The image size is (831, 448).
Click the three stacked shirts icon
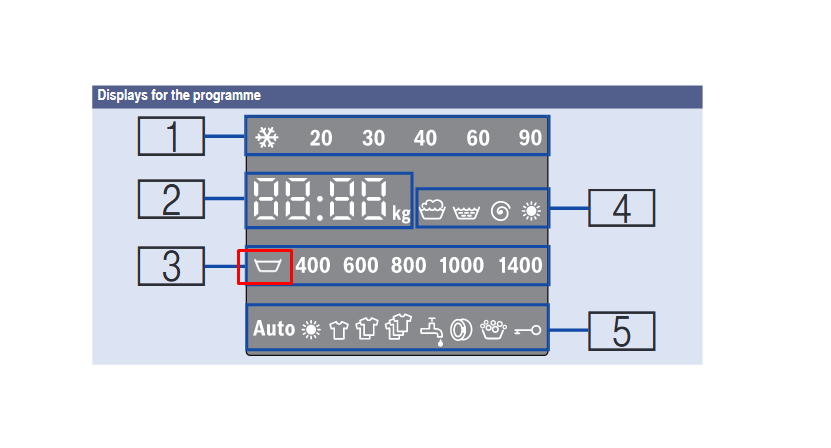pos(399,328)
